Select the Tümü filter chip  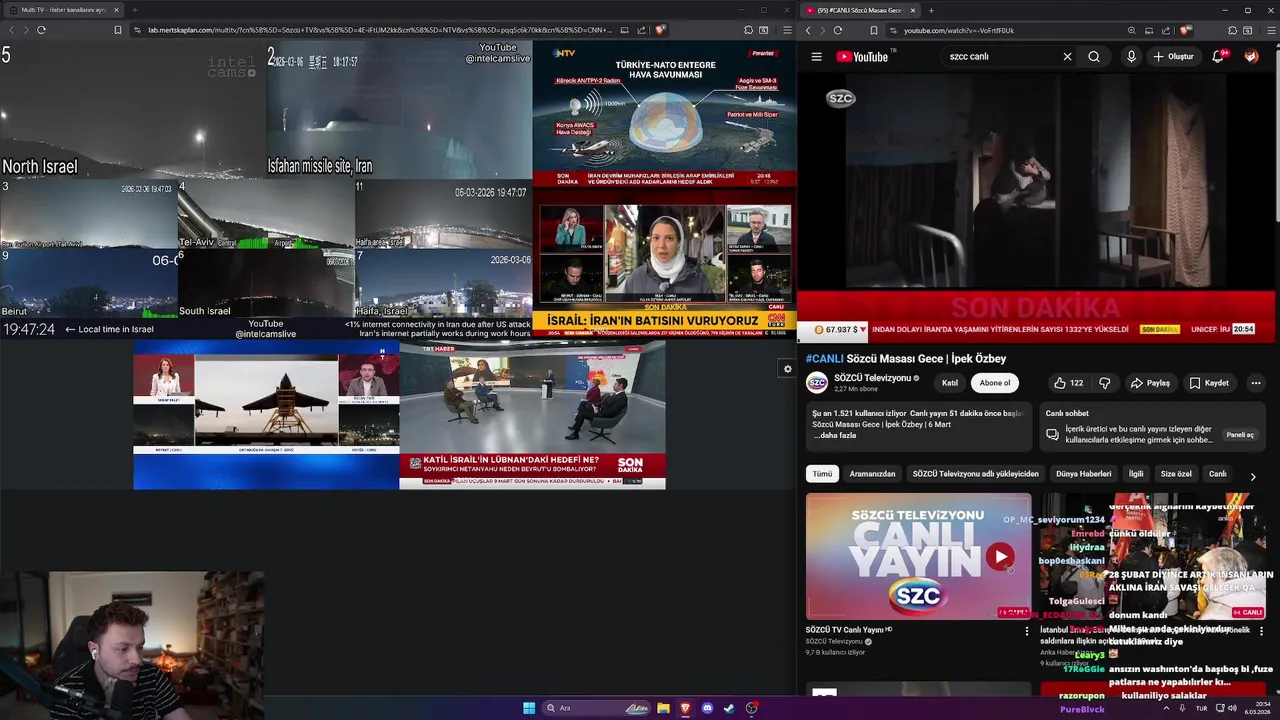[x=822, y=474]
